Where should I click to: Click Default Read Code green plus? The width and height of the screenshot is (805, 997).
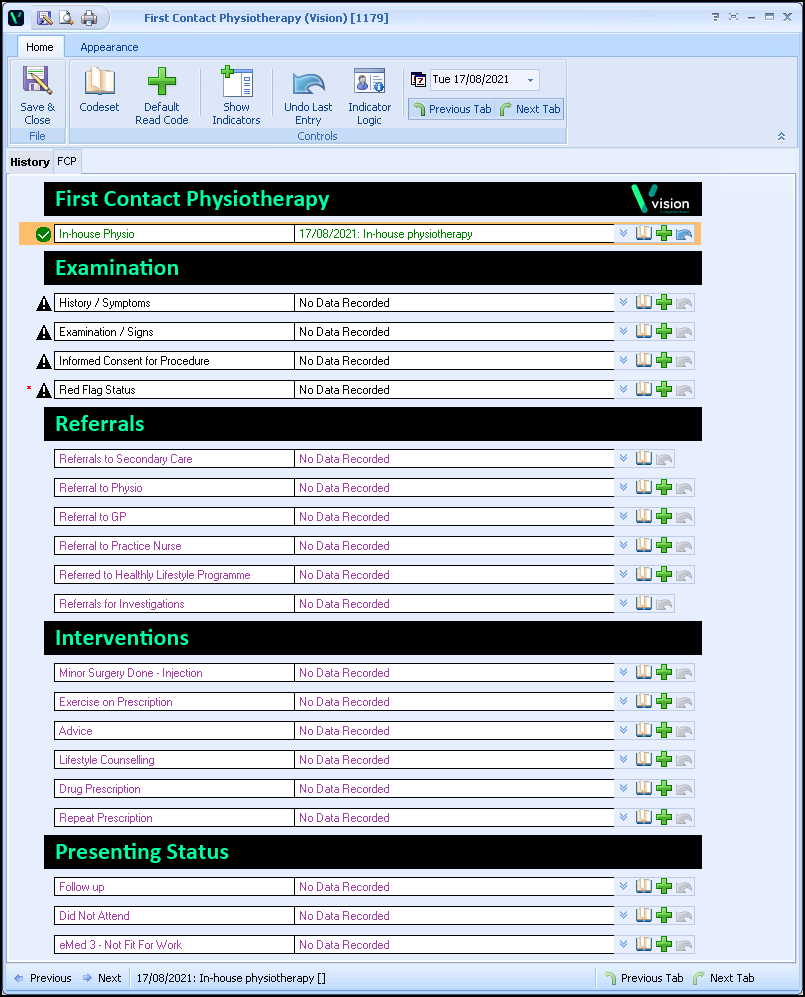tap(161, 96)
